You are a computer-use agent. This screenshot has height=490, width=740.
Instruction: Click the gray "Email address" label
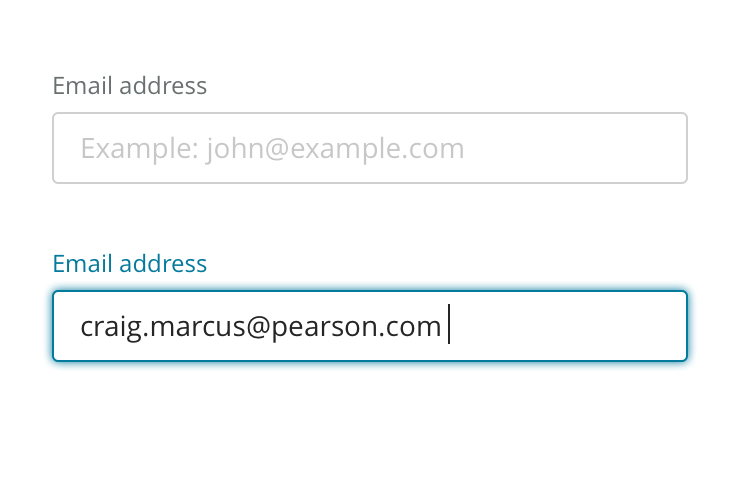pyautogui.click(x=130, y=86)
